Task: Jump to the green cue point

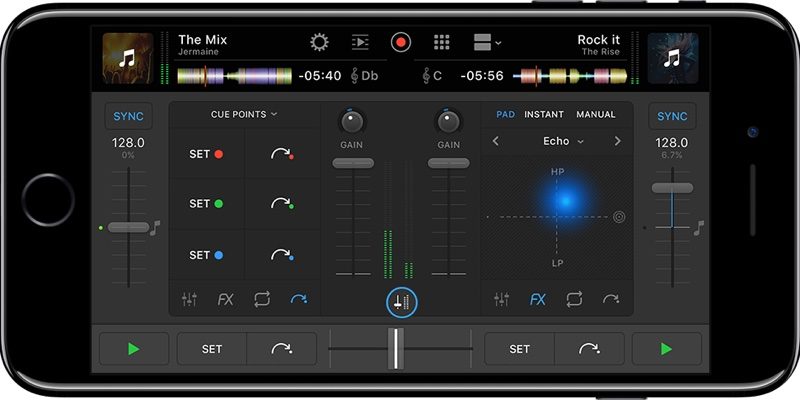Action: pyautogui.click(x=282, y=204)
